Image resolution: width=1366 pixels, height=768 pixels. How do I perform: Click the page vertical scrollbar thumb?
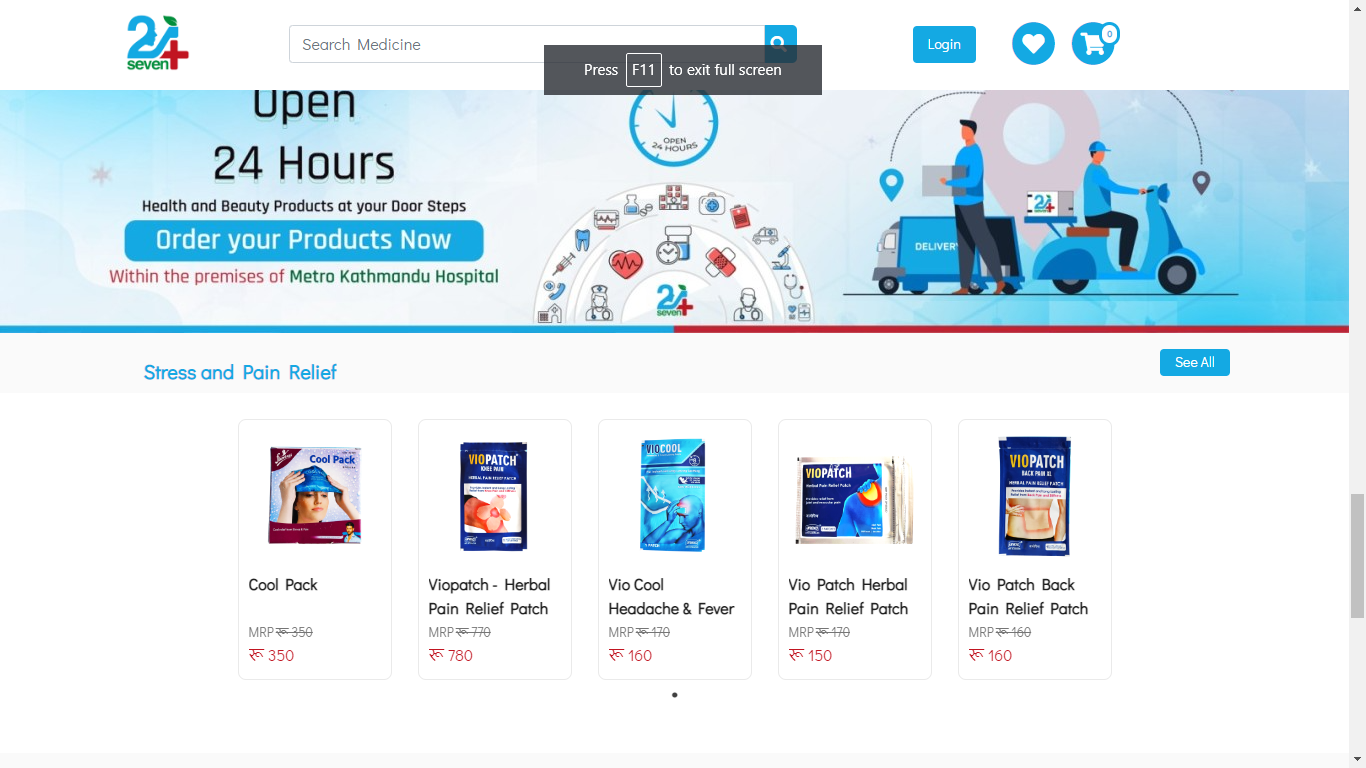[x=1357, y=556]
